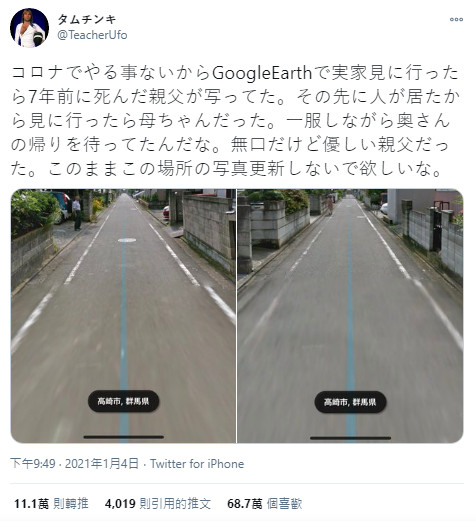Viewport: 476px width, 521px height.
Task: Open the タムチンキ display name profile link
Action: [x=87, y=19]
